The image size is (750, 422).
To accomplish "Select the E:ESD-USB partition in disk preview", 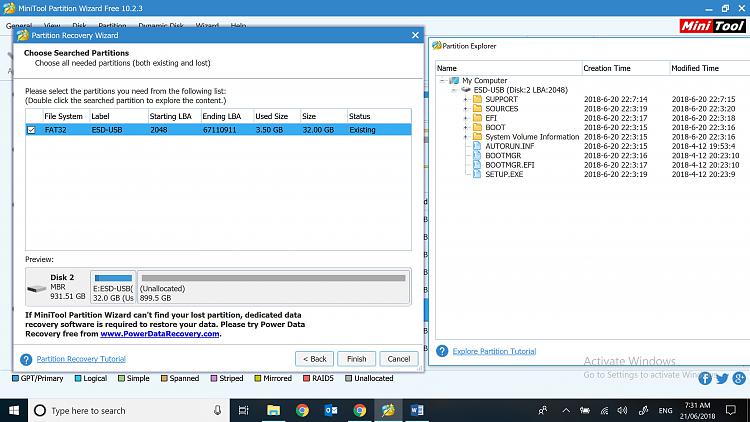I will coord(113,287).
